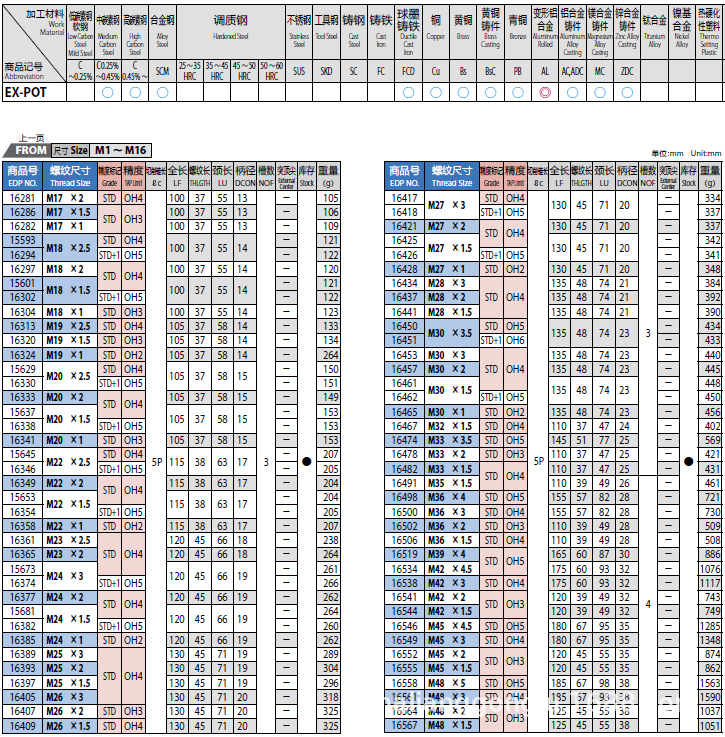Click weight value 1563
725x737 pixels.
(709, 682)
